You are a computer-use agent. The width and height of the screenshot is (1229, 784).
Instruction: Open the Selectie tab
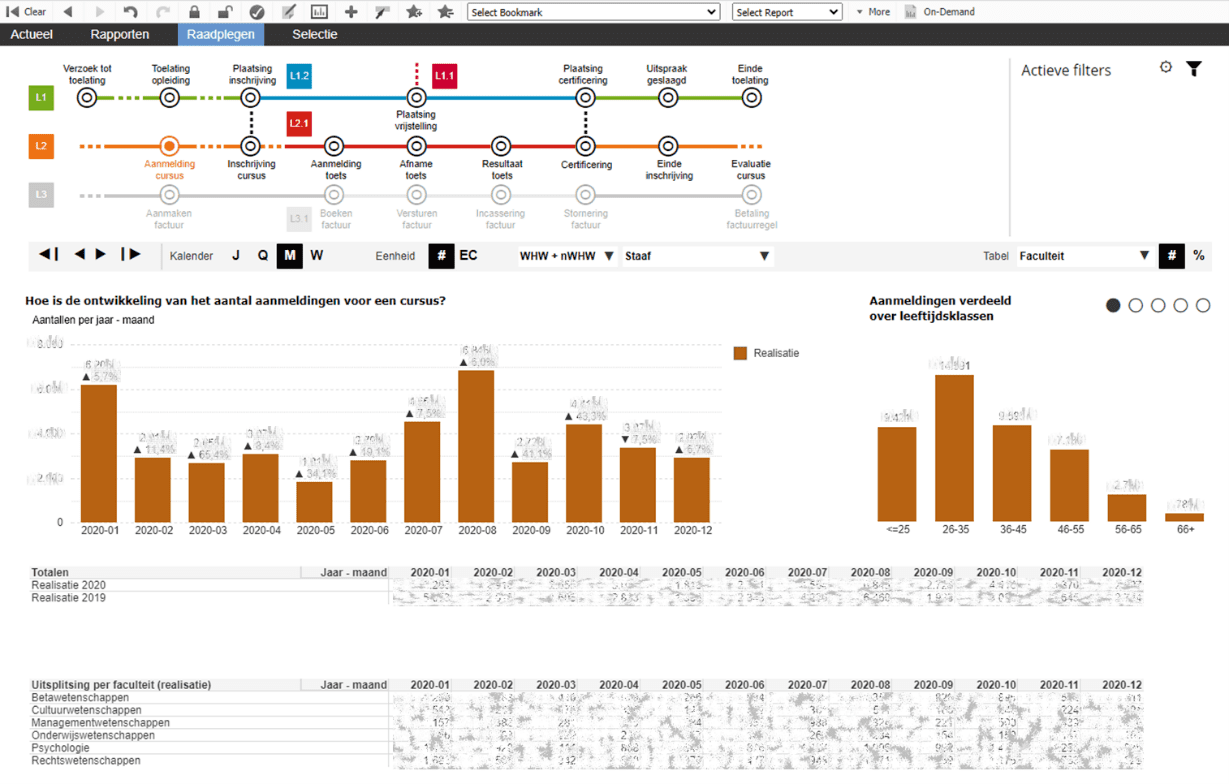[314, 35]
